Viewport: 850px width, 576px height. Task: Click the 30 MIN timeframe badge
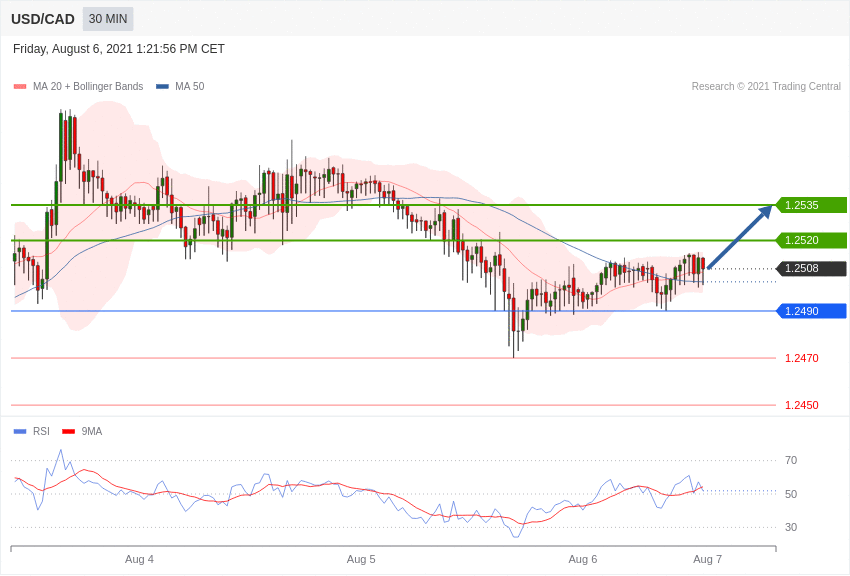[x=108, y=19]
